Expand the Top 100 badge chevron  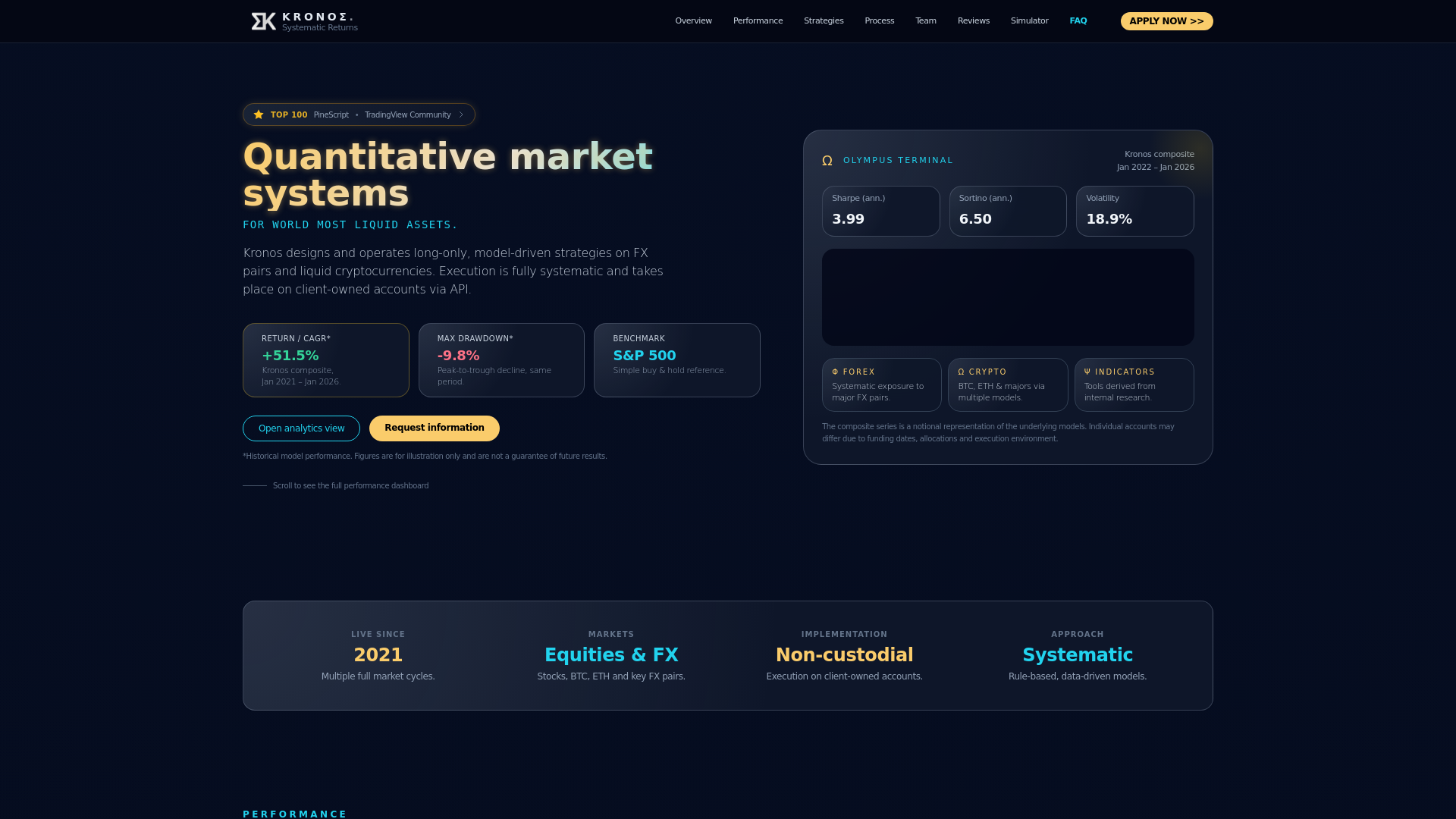(x=461, y=115)
